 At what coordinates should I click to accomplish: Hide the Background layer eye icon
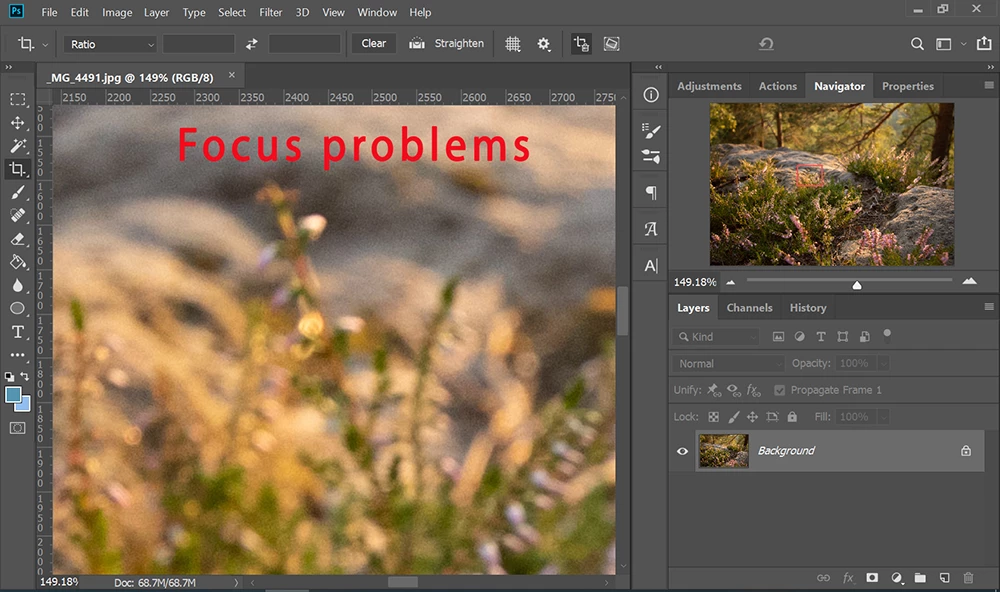coord(682,451)
